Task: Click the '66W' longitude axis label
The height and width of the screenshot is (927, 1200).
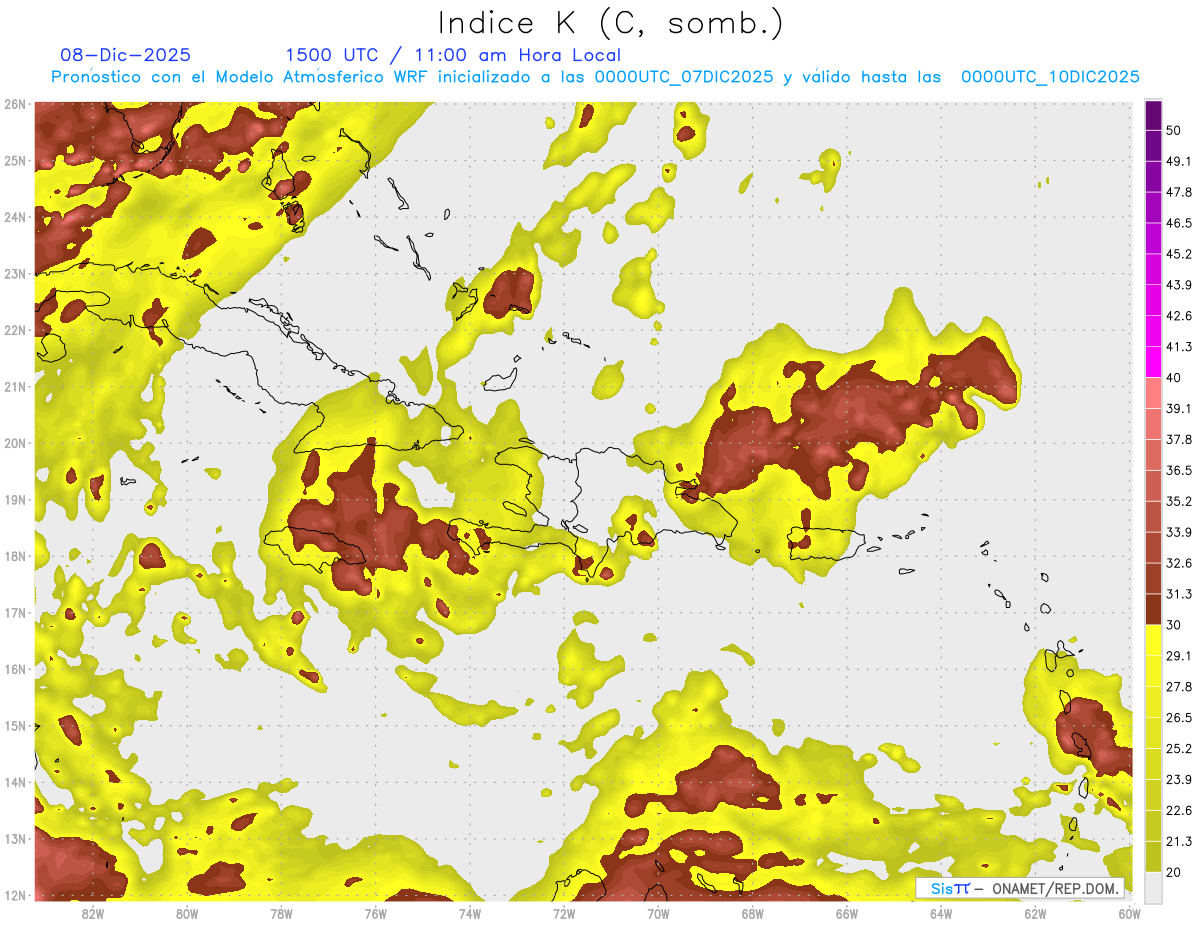Action: point(847,914)
